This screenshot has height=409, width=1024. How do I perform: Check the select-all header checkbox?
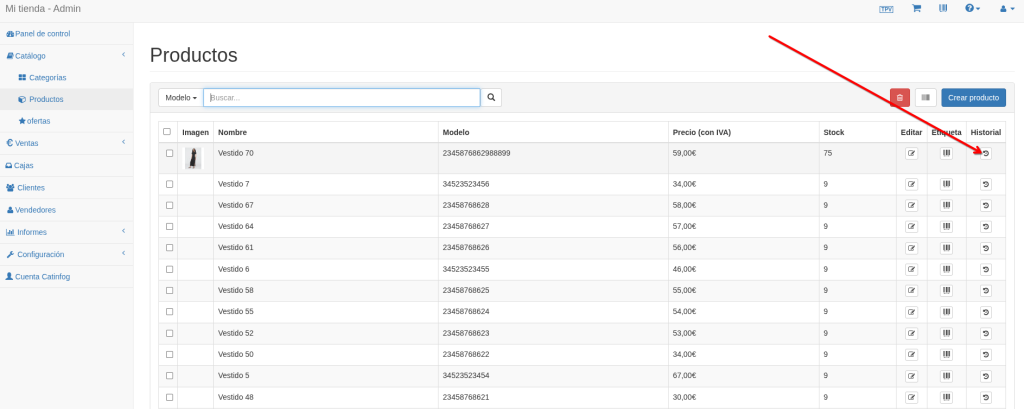pyautogui.click(x=167, y=132)
